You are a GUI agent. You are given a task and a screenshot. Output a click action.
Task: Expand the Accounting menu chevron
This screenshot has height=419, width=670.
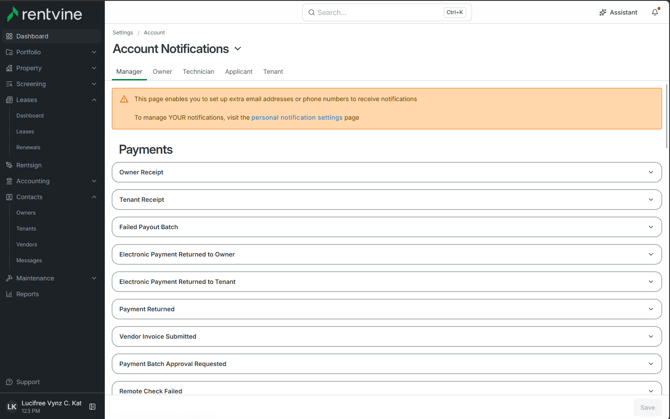(x=94, y=181)
